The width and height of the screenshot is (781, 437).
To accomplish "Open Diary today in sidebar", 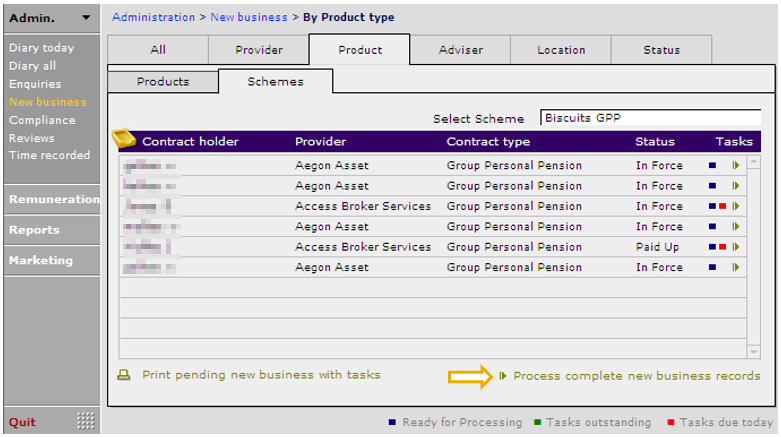I will 41,48.
